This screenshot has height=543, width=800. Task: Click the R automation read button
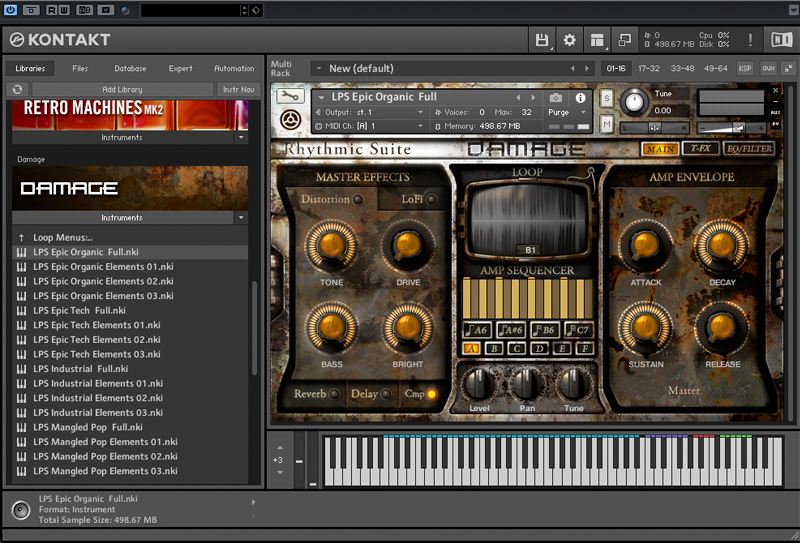52,10
